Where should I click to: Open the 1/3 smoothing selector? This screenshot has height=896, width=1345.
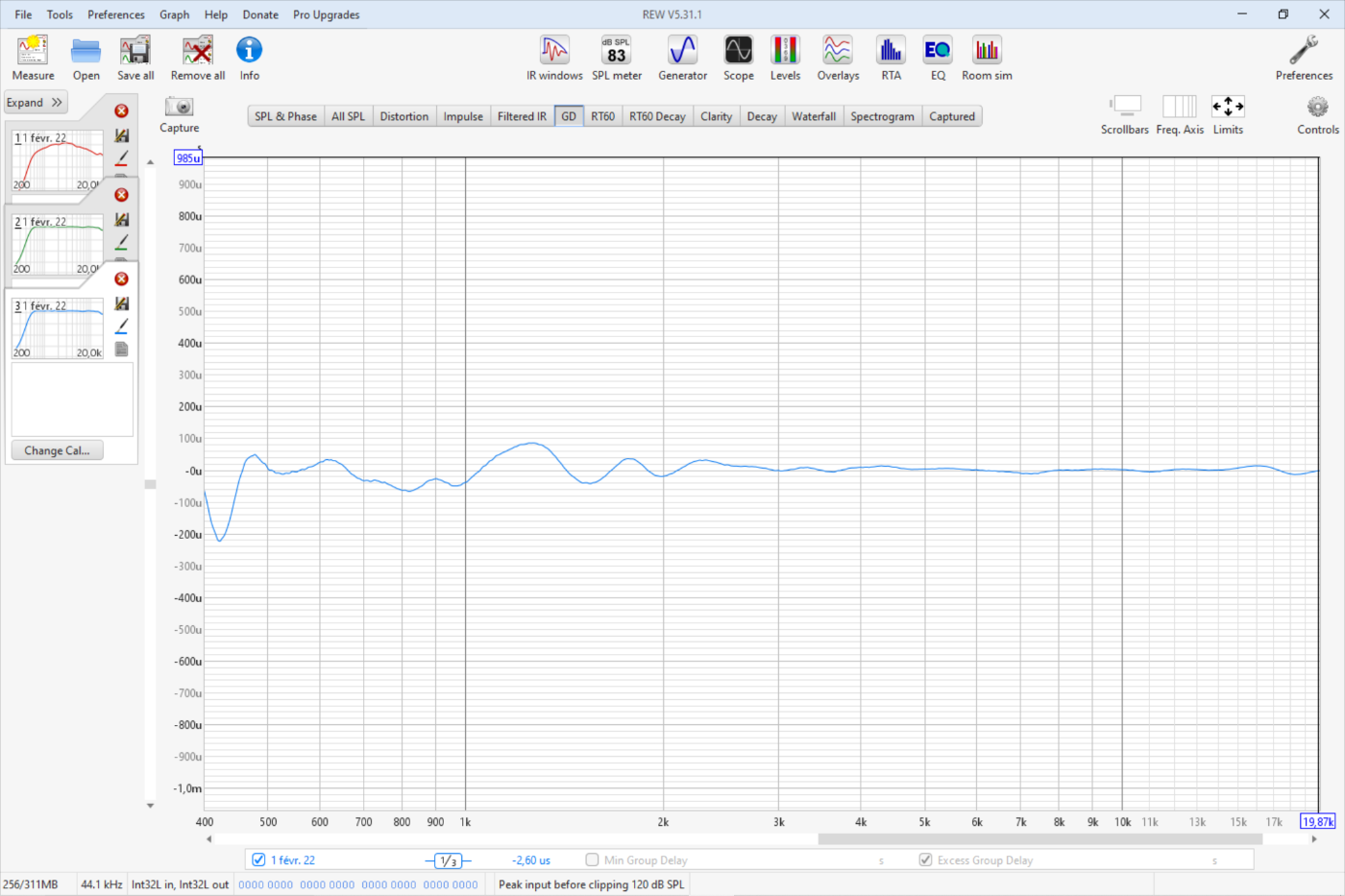click(448, 860)
